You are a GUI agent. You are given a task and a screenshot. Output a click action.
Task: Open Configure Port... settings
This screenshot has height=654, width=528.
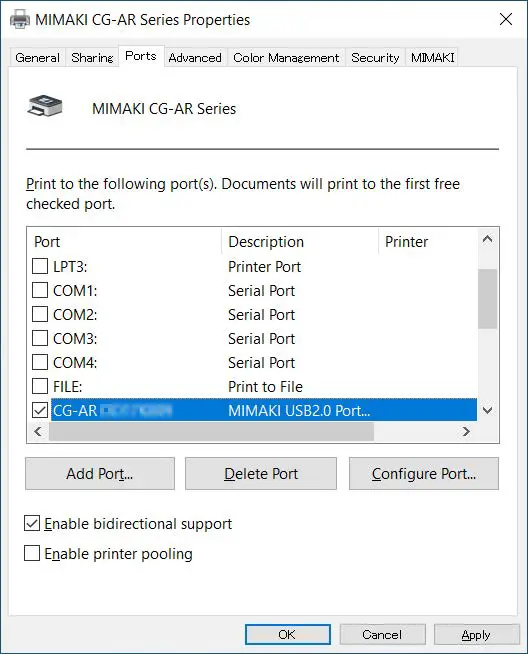[x=424, y=473]
